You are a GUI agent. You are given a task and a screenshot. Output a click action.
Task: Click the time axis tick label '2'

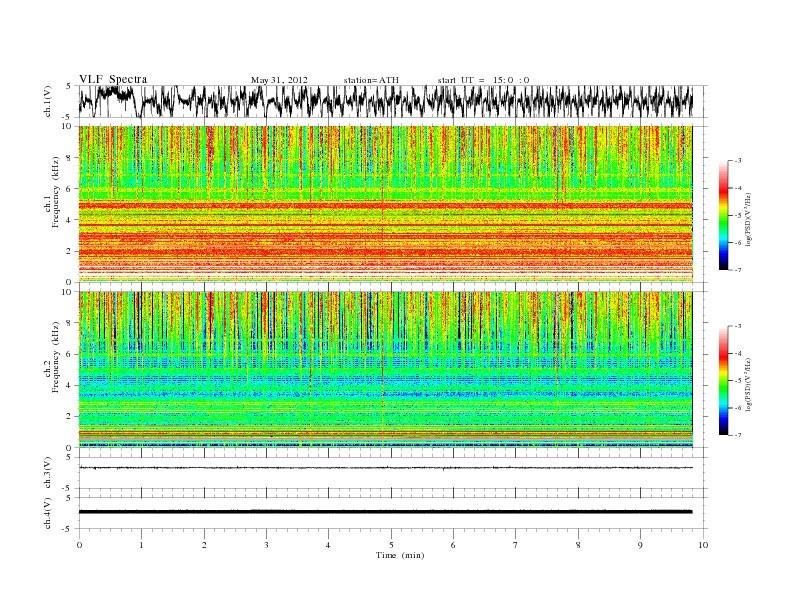(x=204, y=545)
